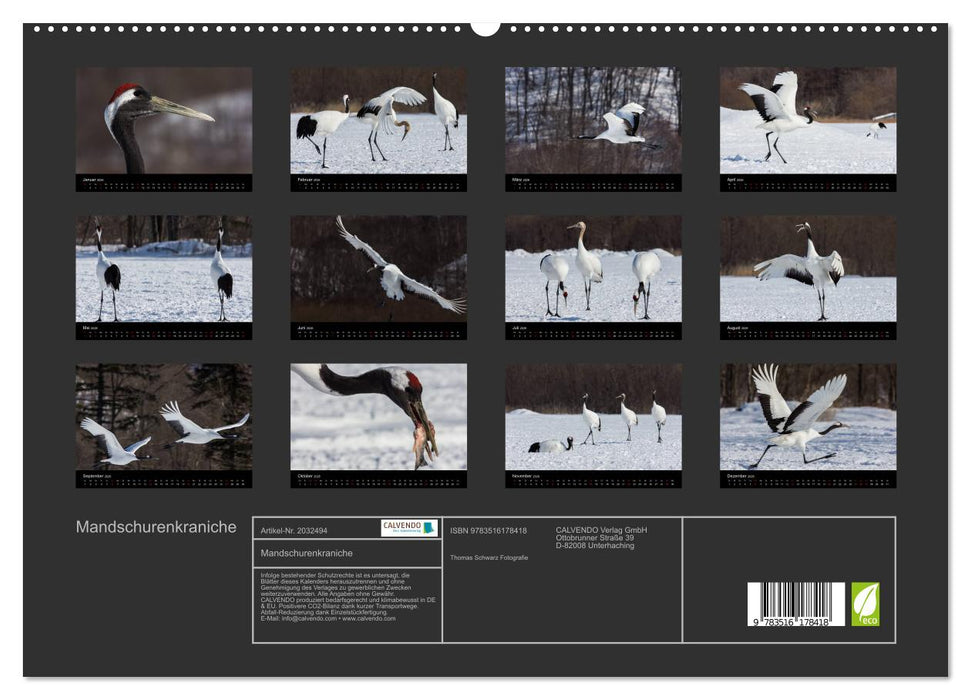
Task: Select the October crane eating fish photo
Action: 378,417
